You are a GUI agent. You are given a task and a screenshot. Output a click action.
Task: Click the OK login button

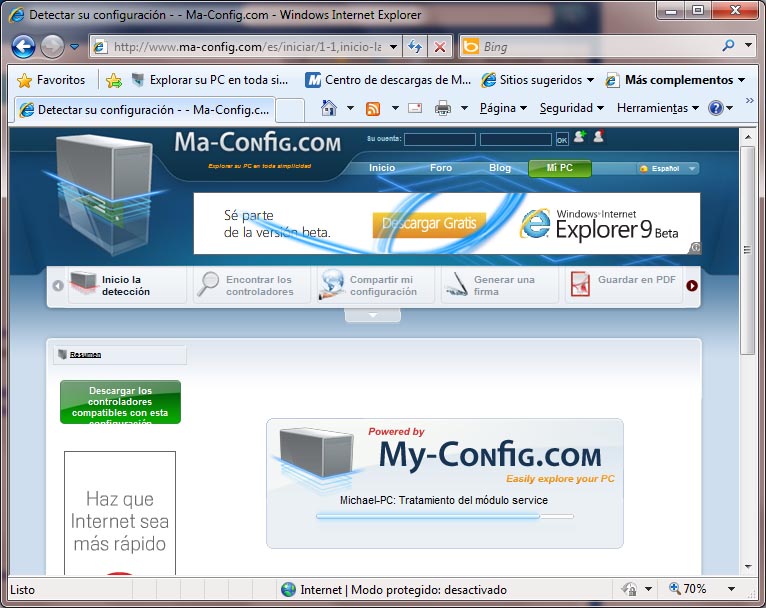click(562, 140)
